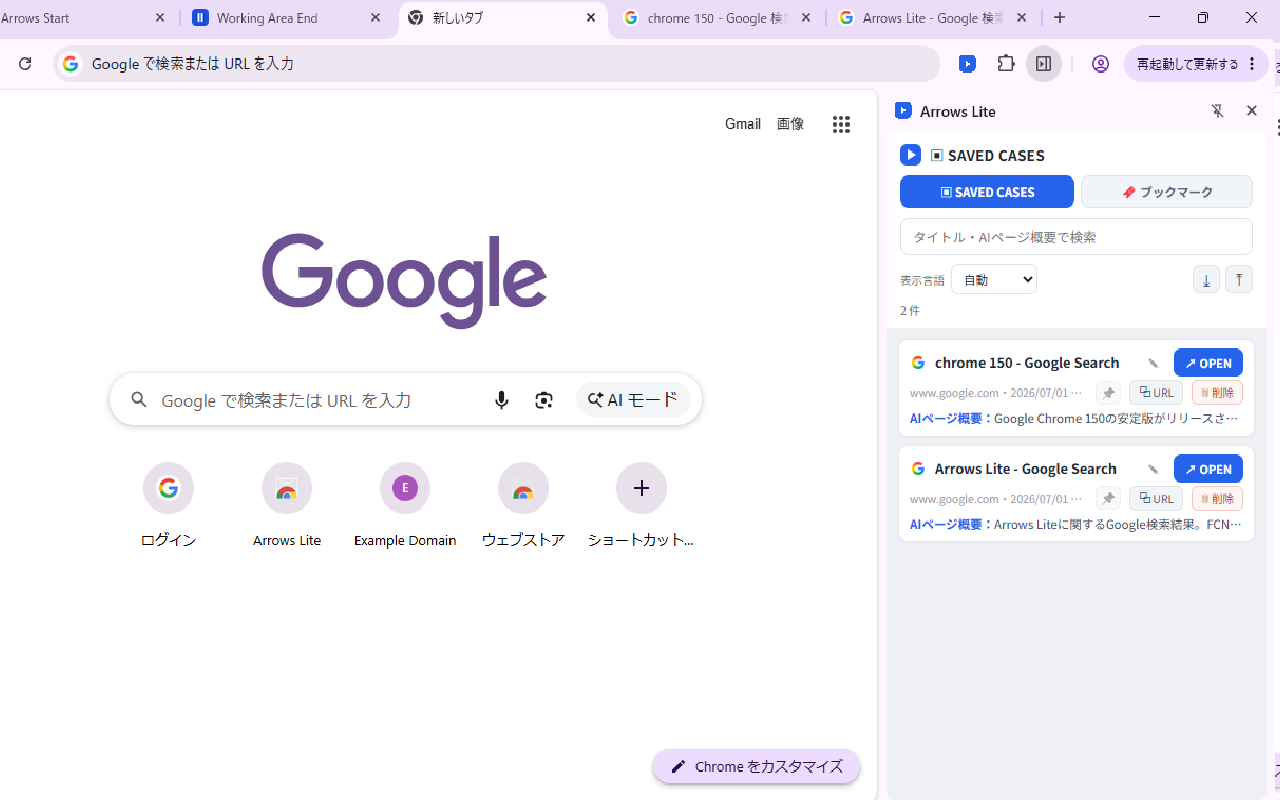
Task: Switch to the ブックマーク tab in side panel
Action: tap(1167, 192)
